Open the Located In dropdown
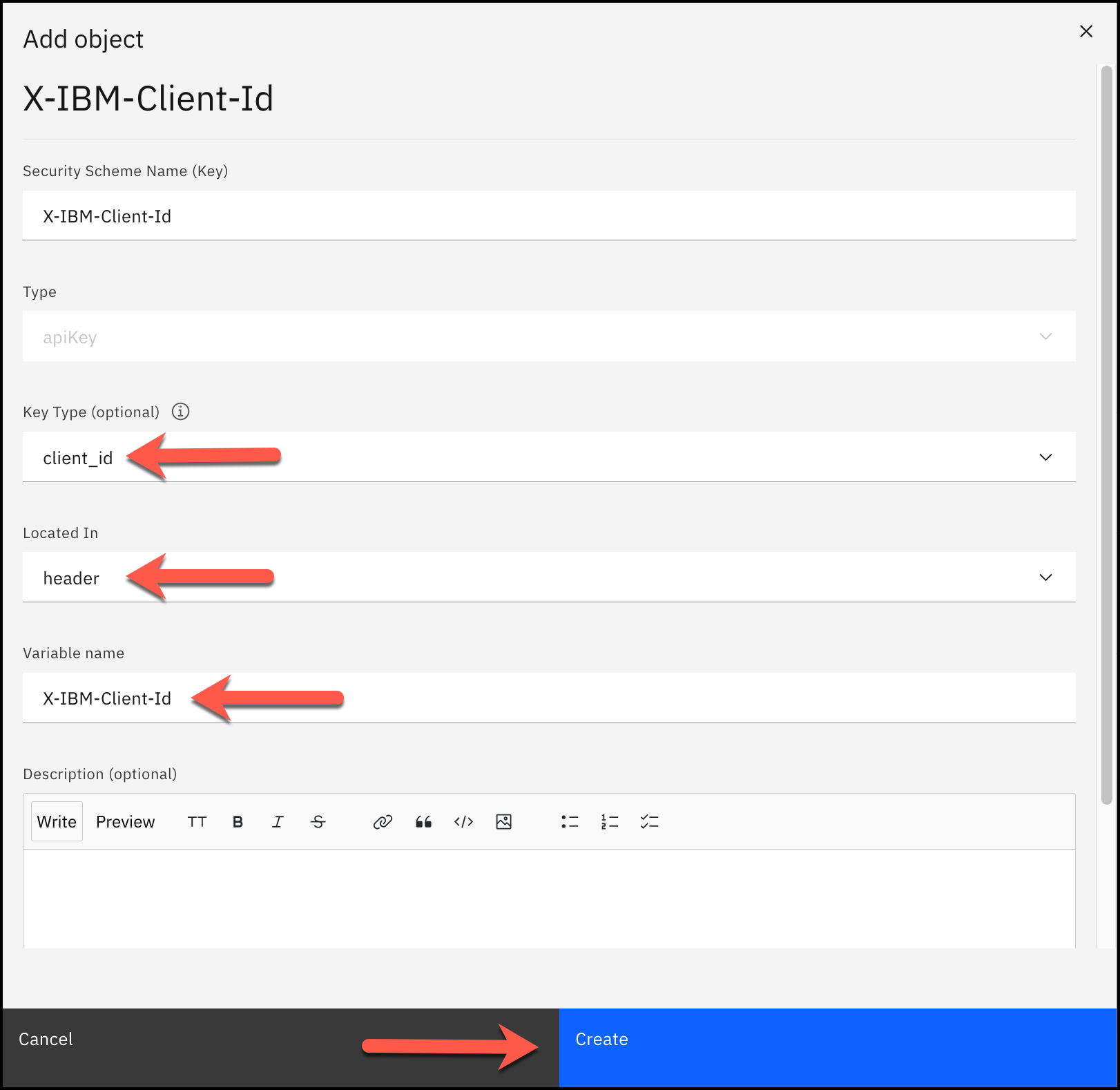The height and width of the screenshot is (1090, 1120). pyautogui.click(x=549, y=577)
